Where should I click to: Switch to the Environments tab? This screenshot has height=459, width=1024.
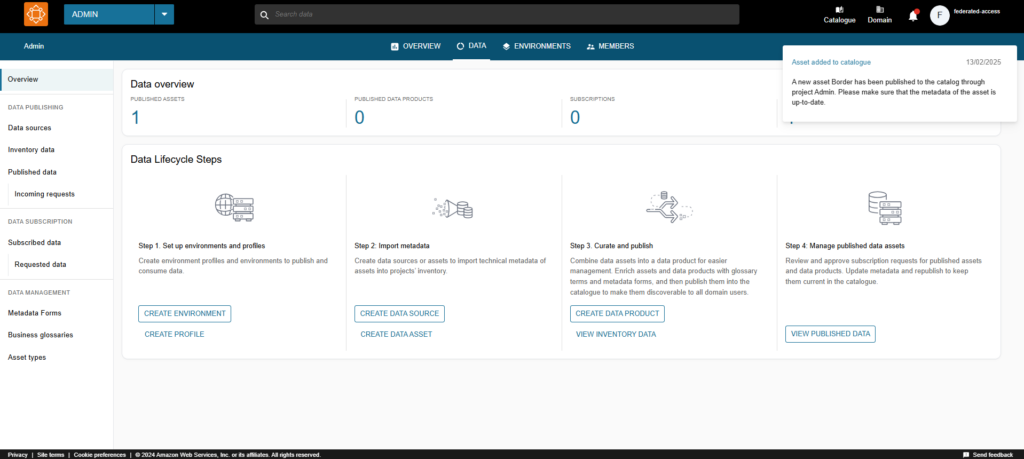point(536,46)
